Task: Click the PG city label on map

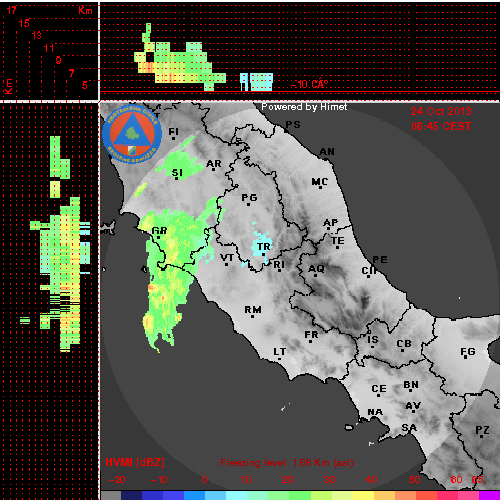Action: tap(249, 198)
